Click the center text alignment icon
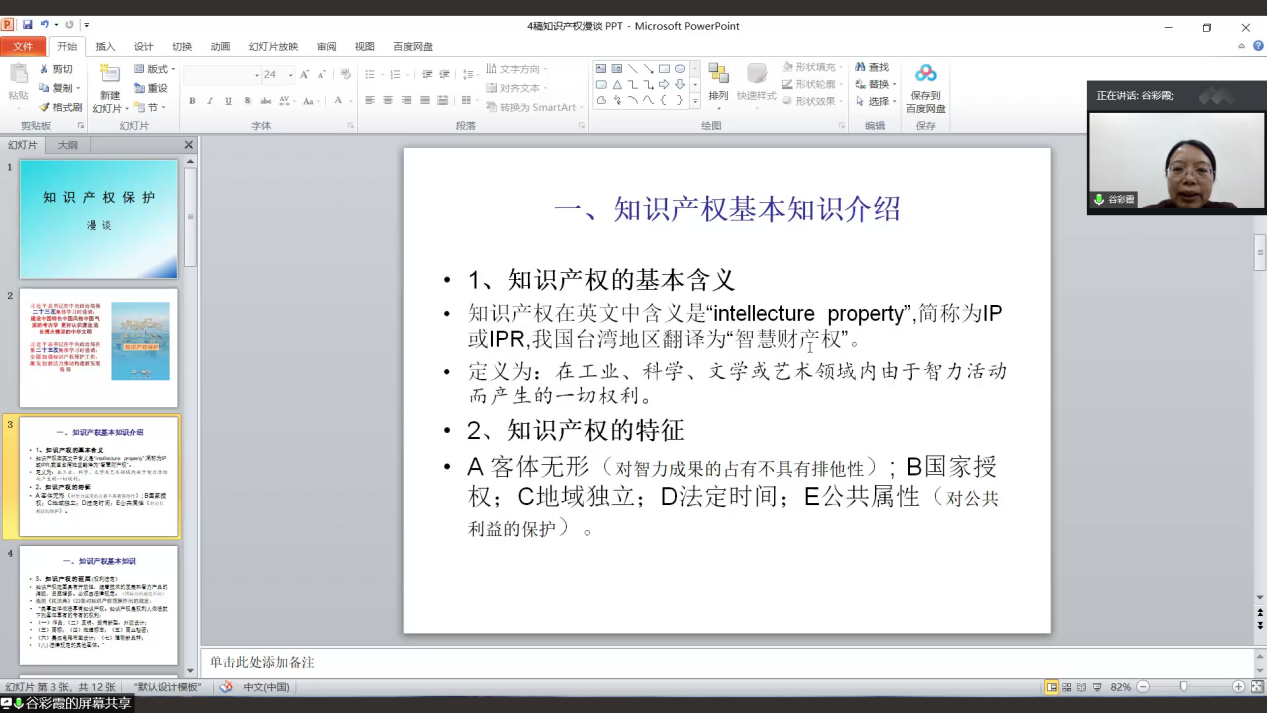Viewport: 1267px width, 713px height. 388,101
